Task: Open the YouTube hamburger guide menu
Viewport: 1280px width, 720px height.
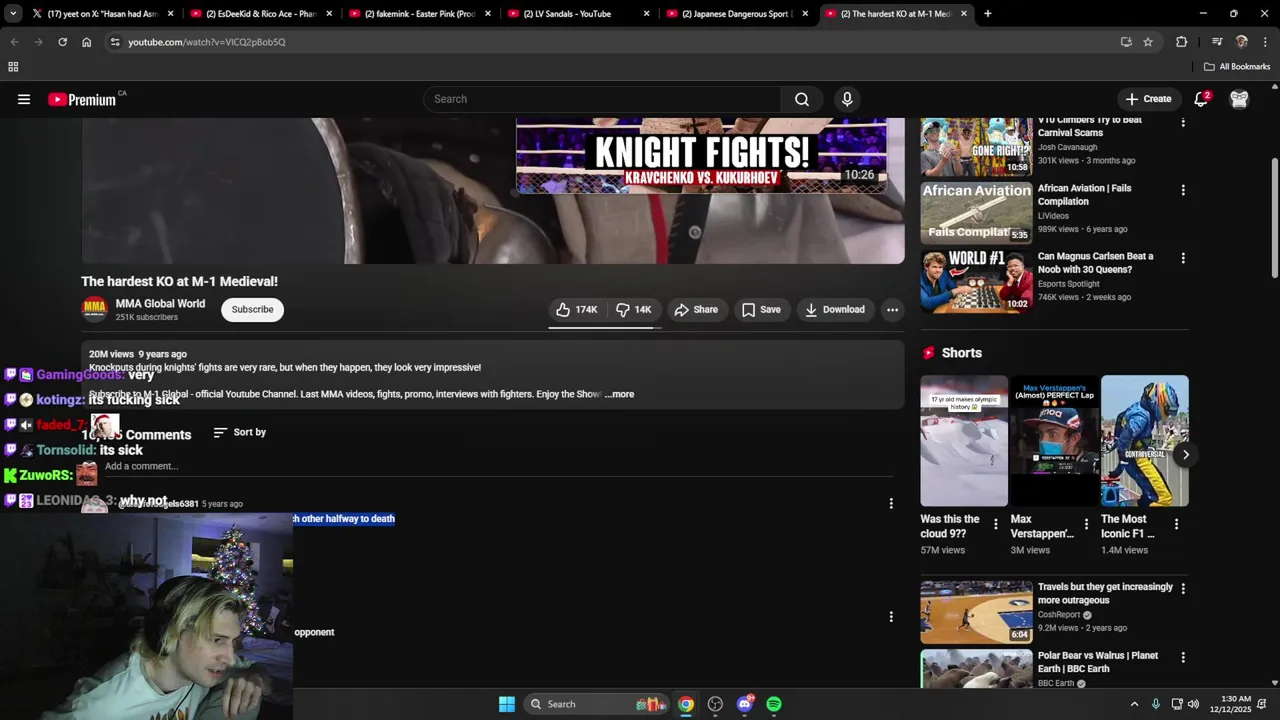Action: tap(24, 99)
